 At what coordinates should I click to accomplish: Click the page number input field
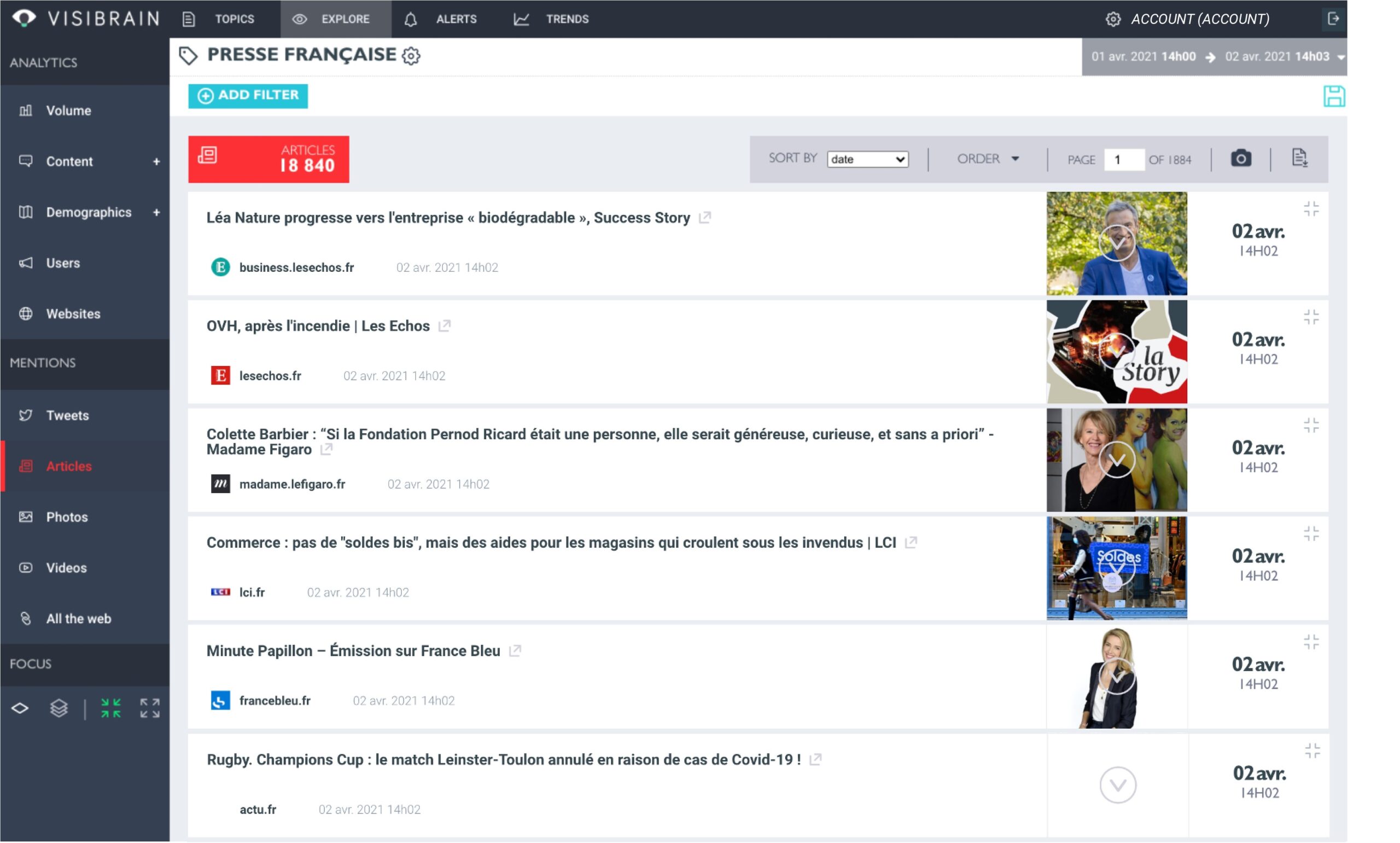(x=1123, y=159)
